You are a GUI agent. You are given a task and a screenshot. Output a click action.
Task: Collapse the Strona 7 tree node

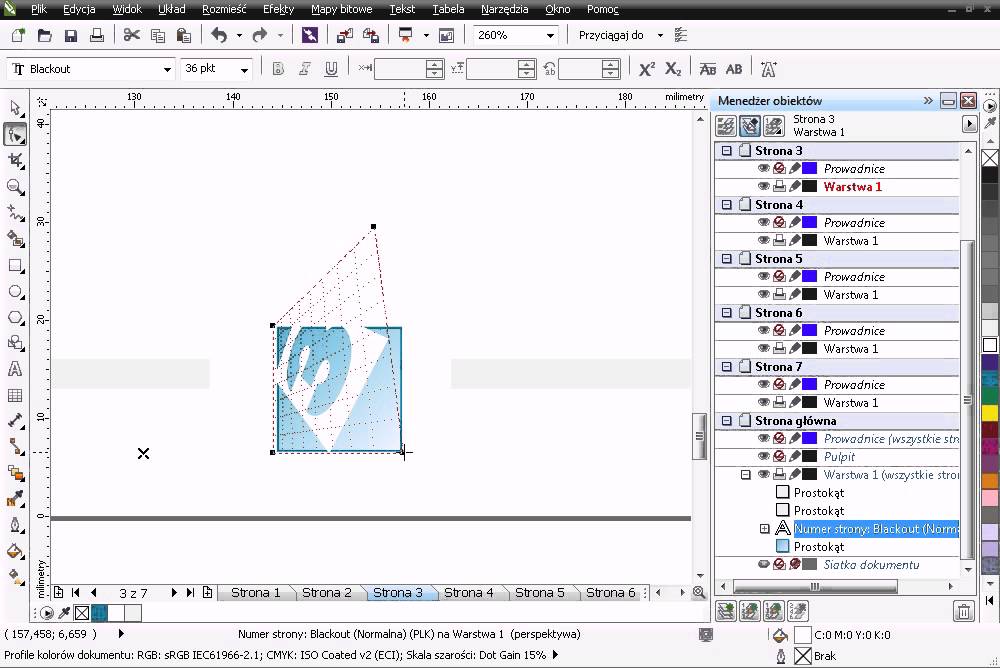tap(726, 366)
